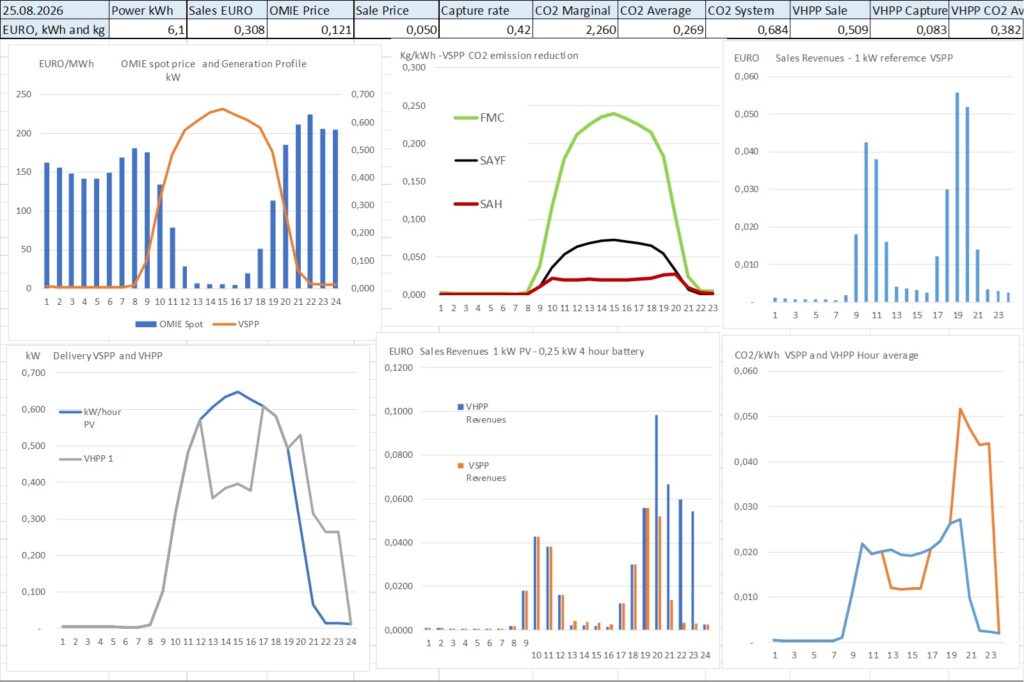Select the red SAH legend entry

[x=478, y=204]
